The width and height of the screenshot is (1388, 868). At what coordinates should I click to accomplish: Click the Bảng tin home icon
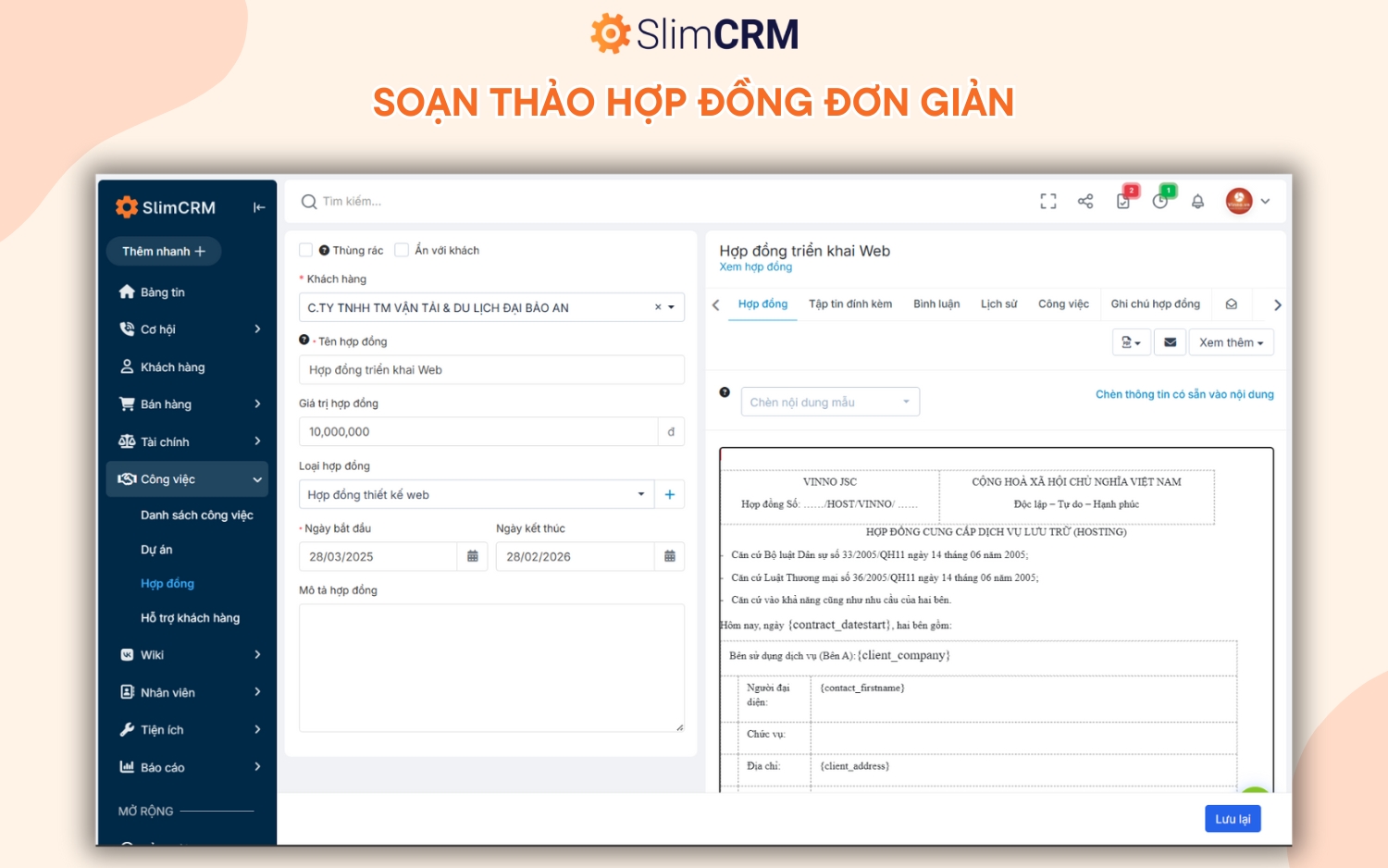pos(127,291)
